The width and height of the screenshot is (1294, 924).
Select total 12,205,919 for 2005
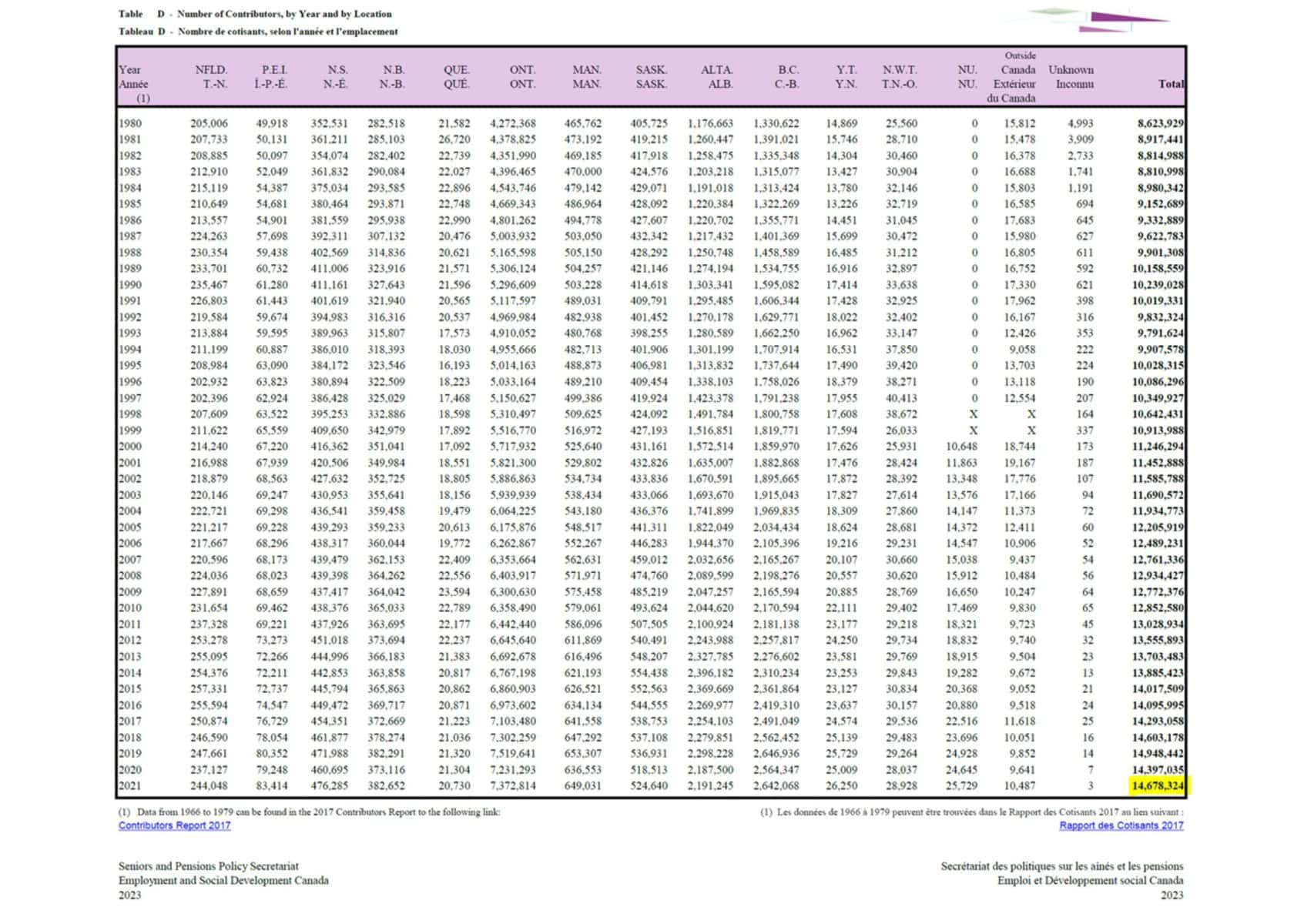[x=1158, y=527]
